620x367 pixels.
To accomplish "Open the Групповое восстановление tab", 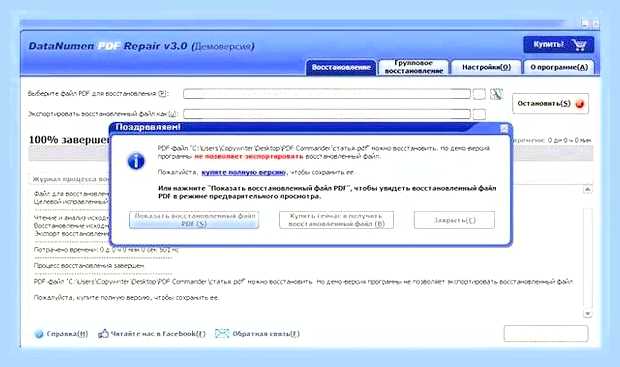I will point(414,67).
